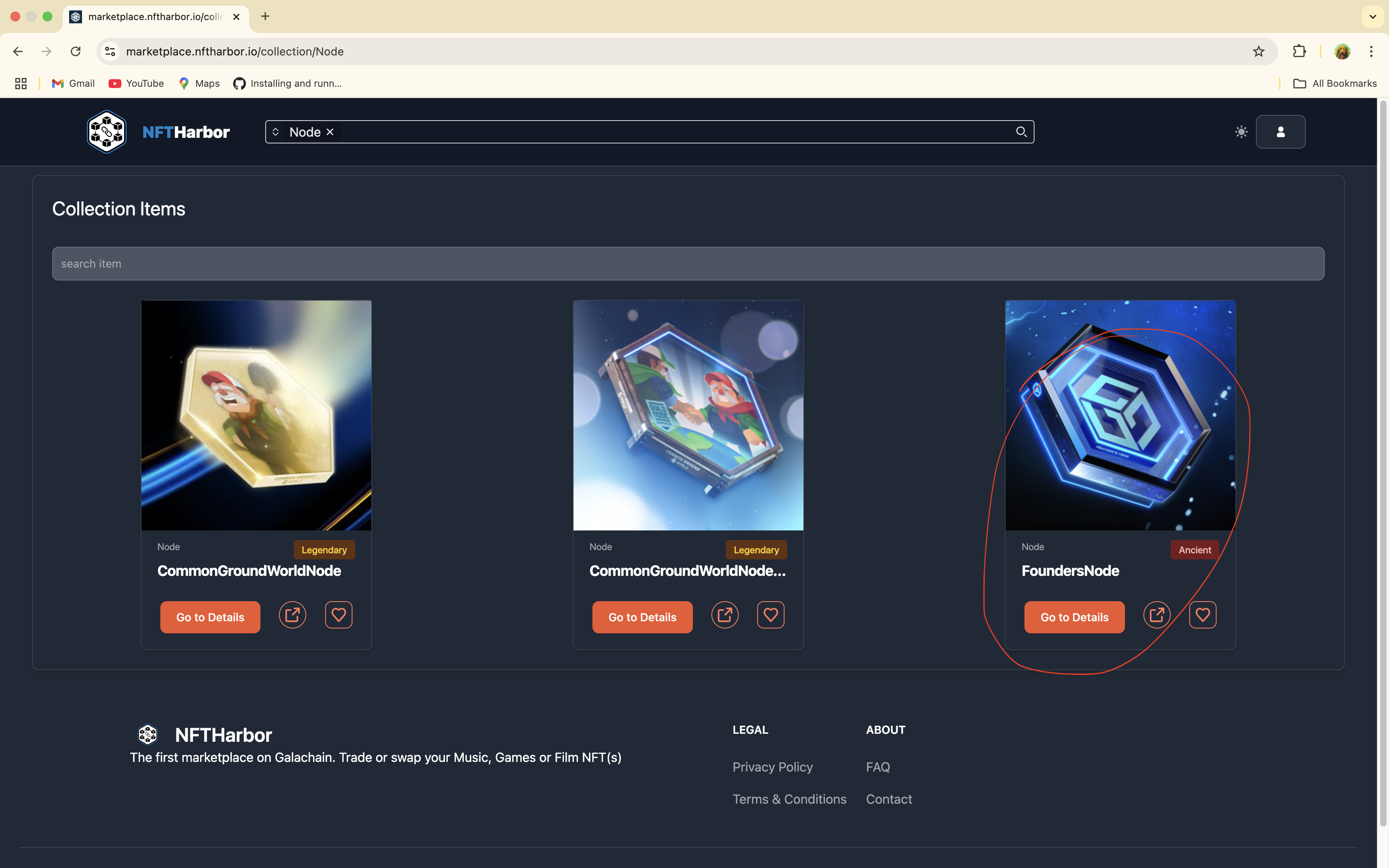The image size is (1389, 868).
Task: Click the browser forward arrow
Action: (47, 52)
